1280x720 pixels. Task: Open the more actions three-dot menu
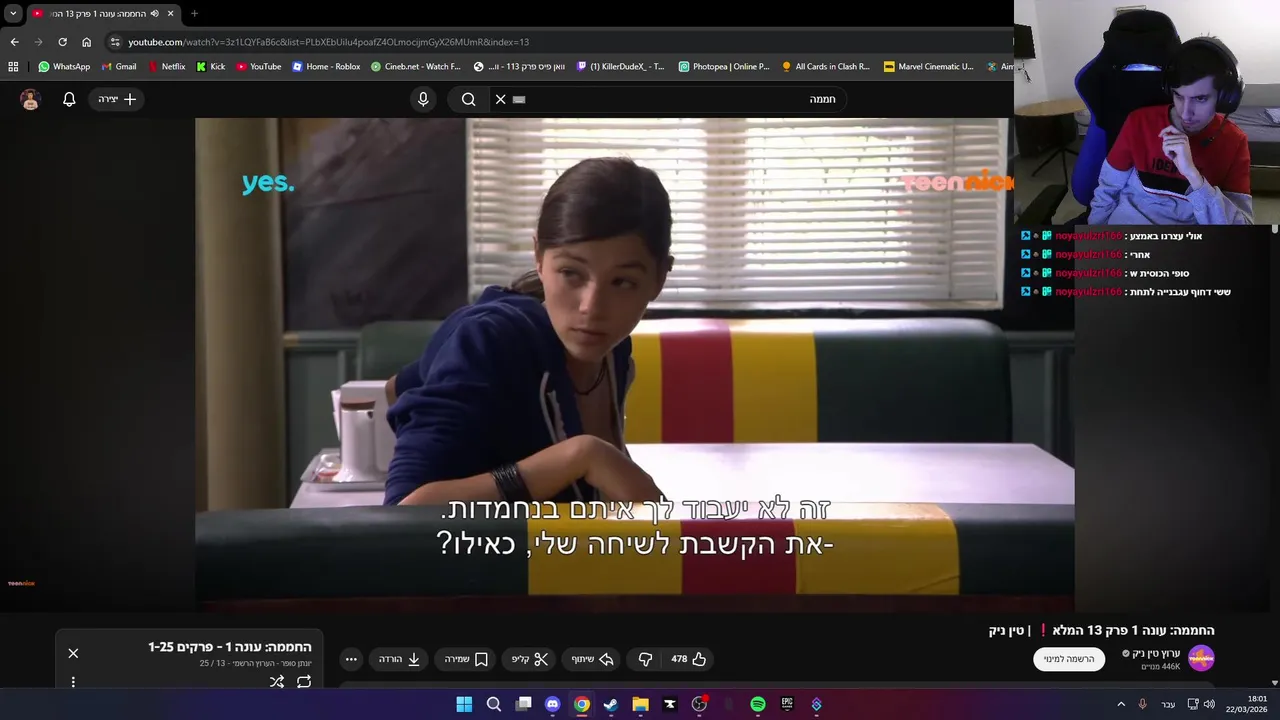click(351, 659)
